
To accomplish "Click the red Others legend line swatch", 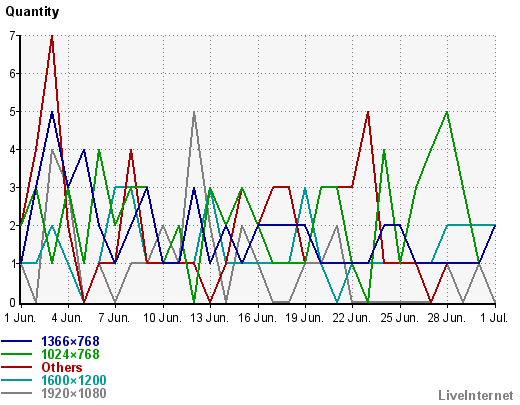I will tap(17, 367).
